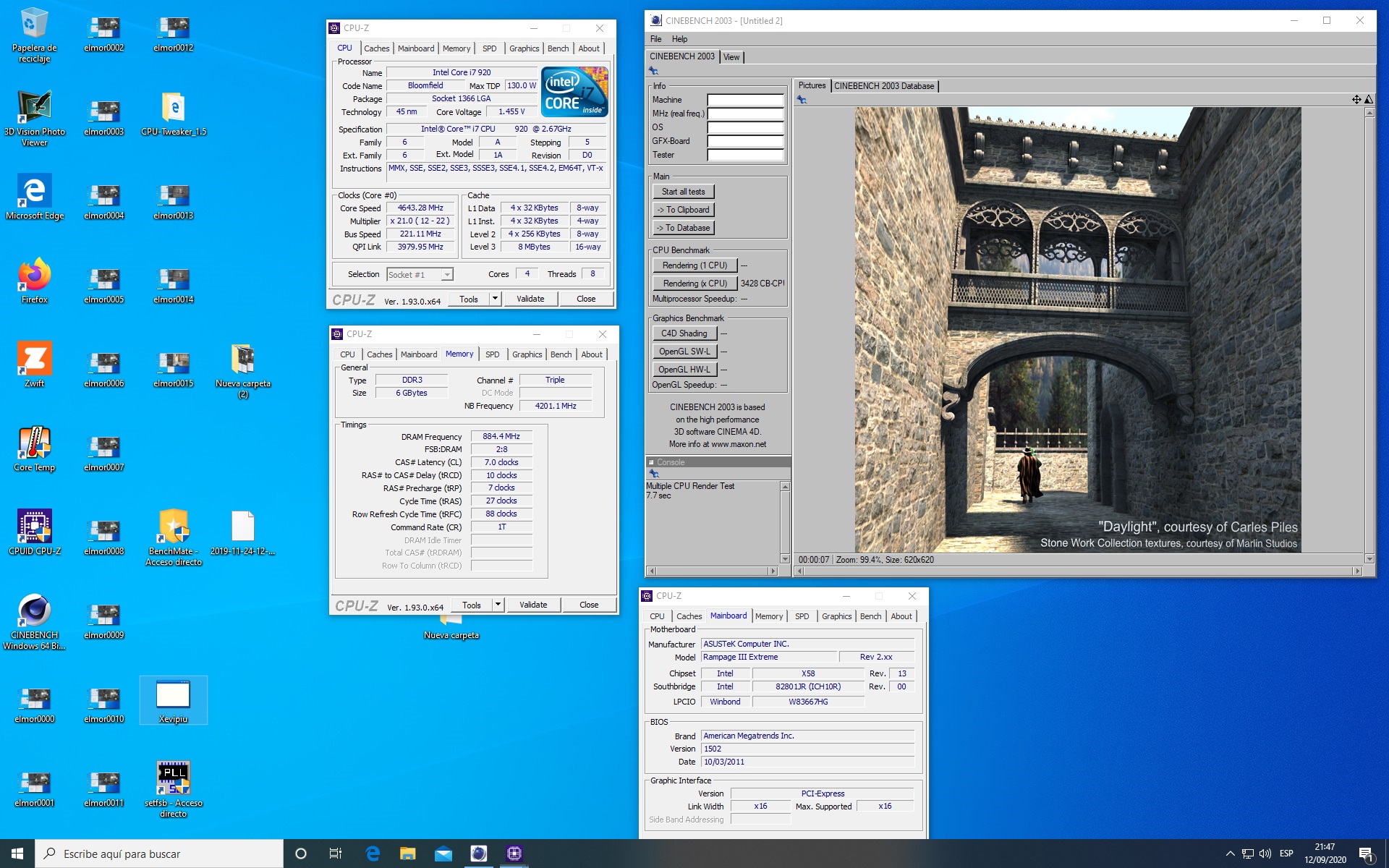
Task: Open Task View in taskbar
Action: point(336,854)
